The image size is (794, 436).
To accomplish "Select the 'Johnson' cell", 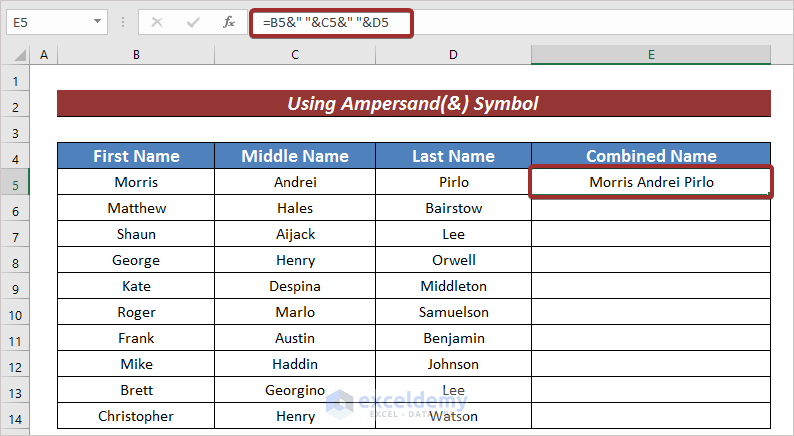I will point(453,364).
